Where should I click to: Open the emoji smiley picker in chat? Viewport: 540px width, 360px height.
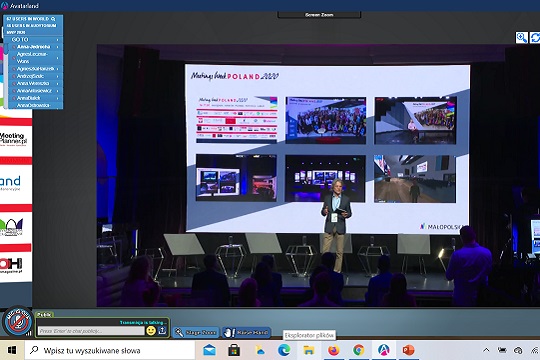tap(151, 330)
